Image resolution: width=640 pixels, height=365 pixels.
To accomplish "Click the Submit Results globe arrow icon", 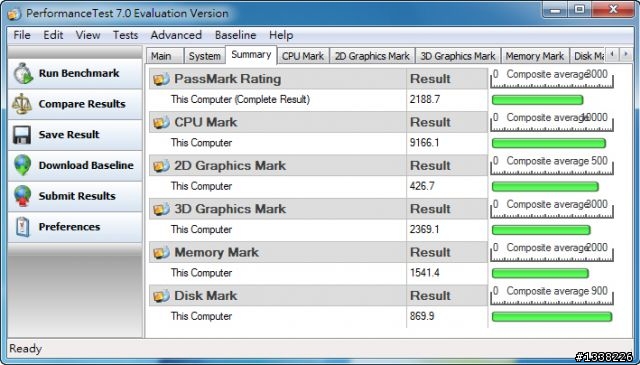I will [x=22, y=196].
